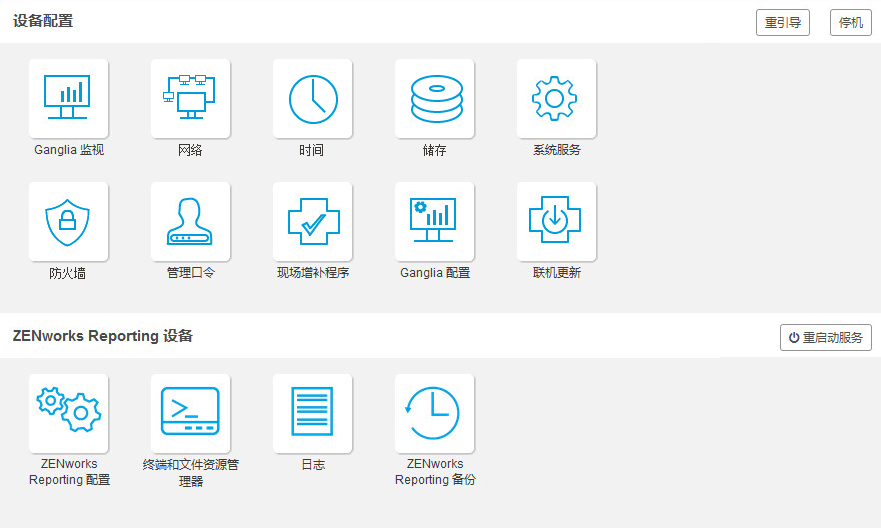Click the ZENworks Reporting 设备 heading
The height and width of the screenshot is (528, 881).
pyautogui.click(x=103, y=336)
